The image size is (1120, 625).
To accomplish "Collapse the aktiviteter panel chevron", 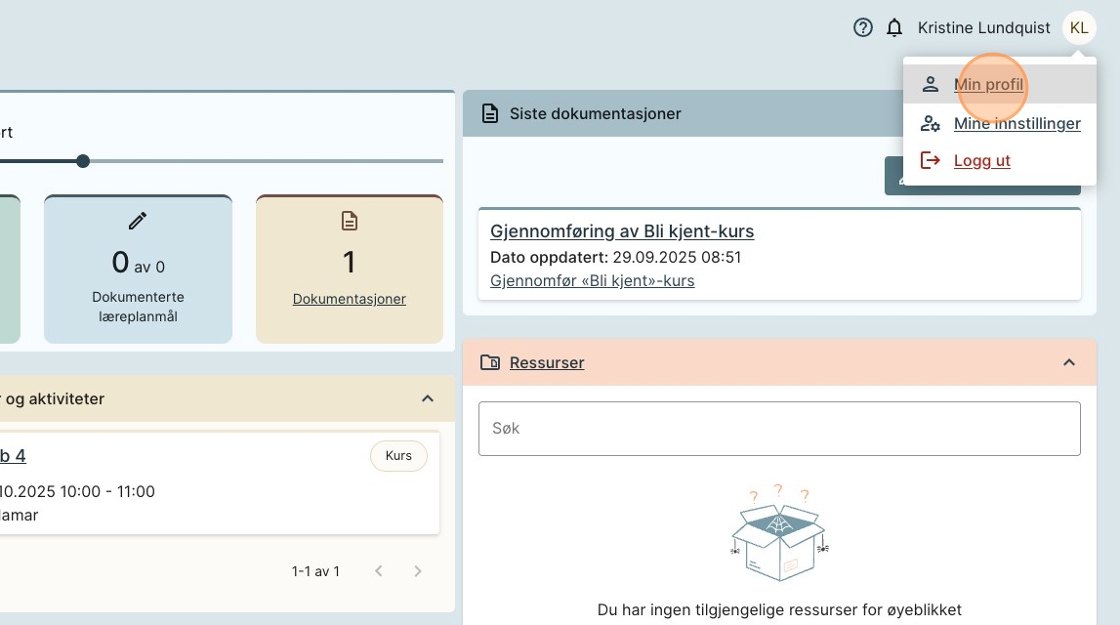I will pyautogui.click(x=428, y=399).
